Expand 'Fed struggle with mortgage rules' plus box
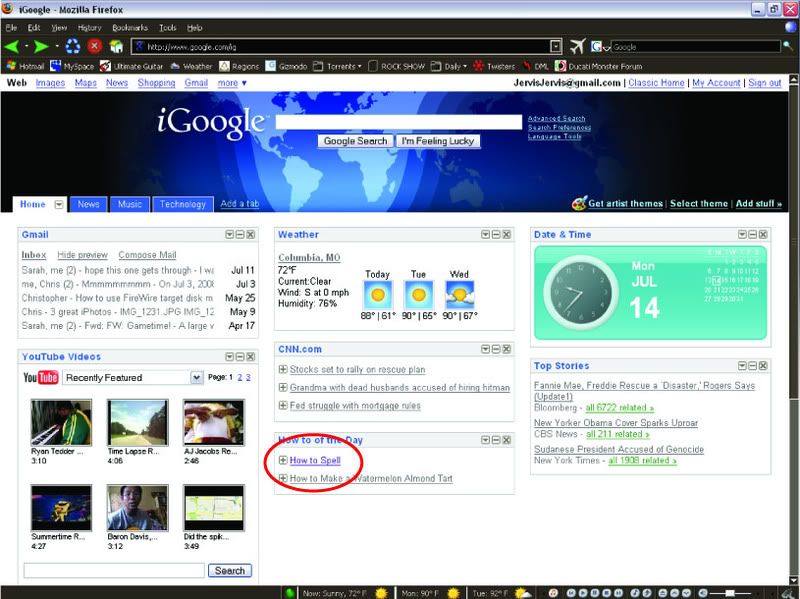 (283, 406)
